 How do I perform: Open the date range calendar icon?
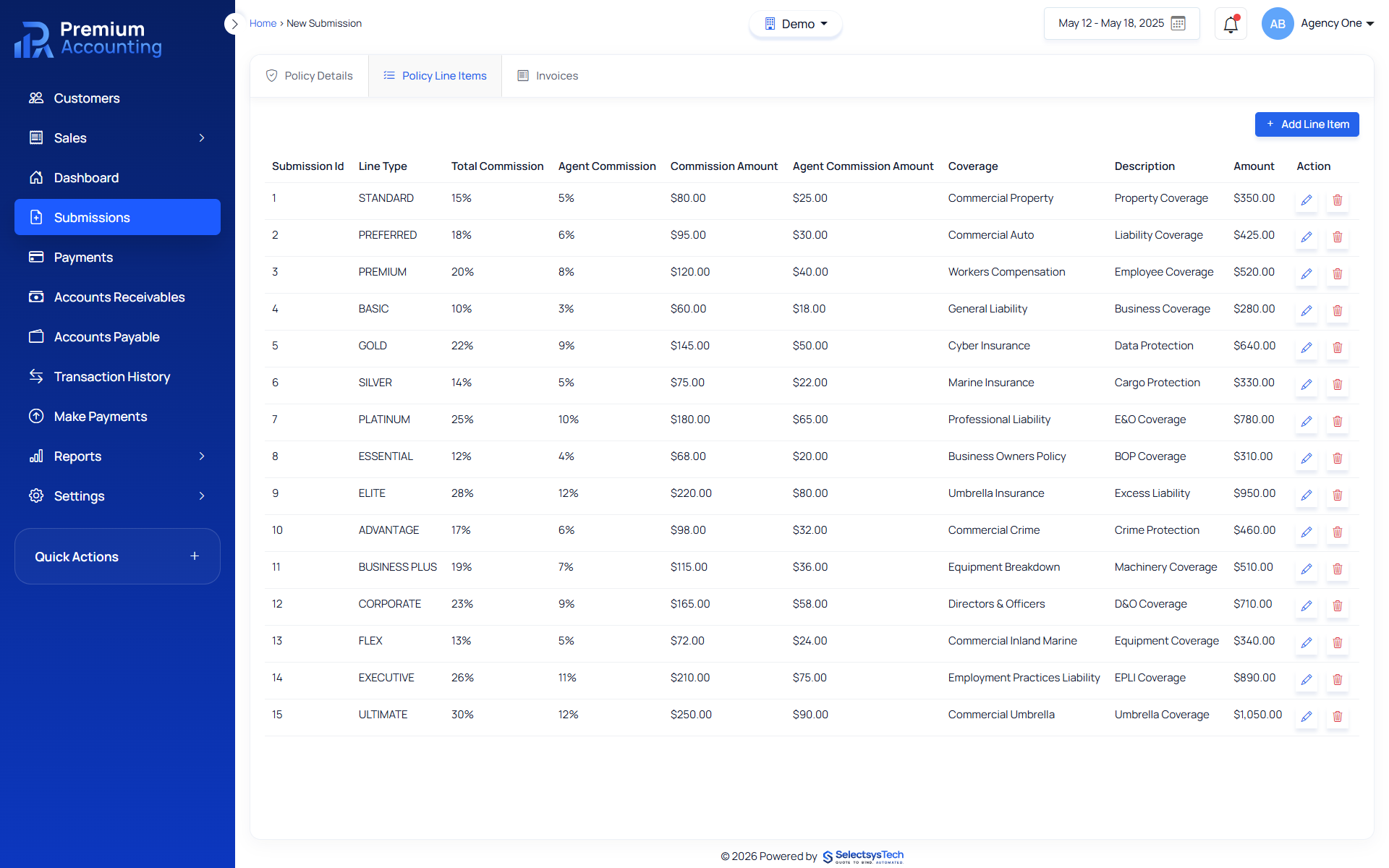click(1178, 23)
